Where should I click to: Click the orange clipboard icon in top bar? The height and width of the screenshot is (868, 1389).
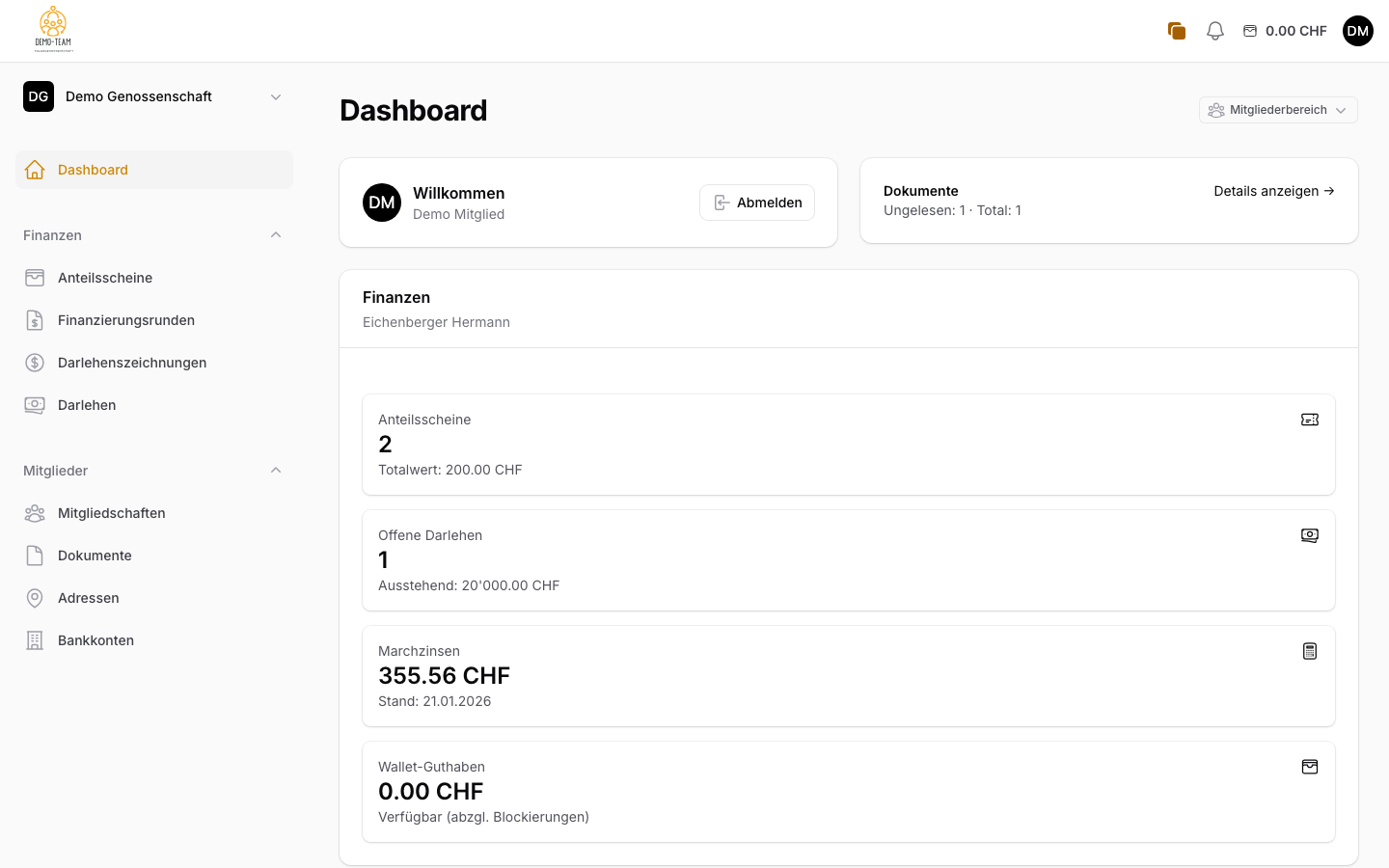click(x=1176, y=30)
